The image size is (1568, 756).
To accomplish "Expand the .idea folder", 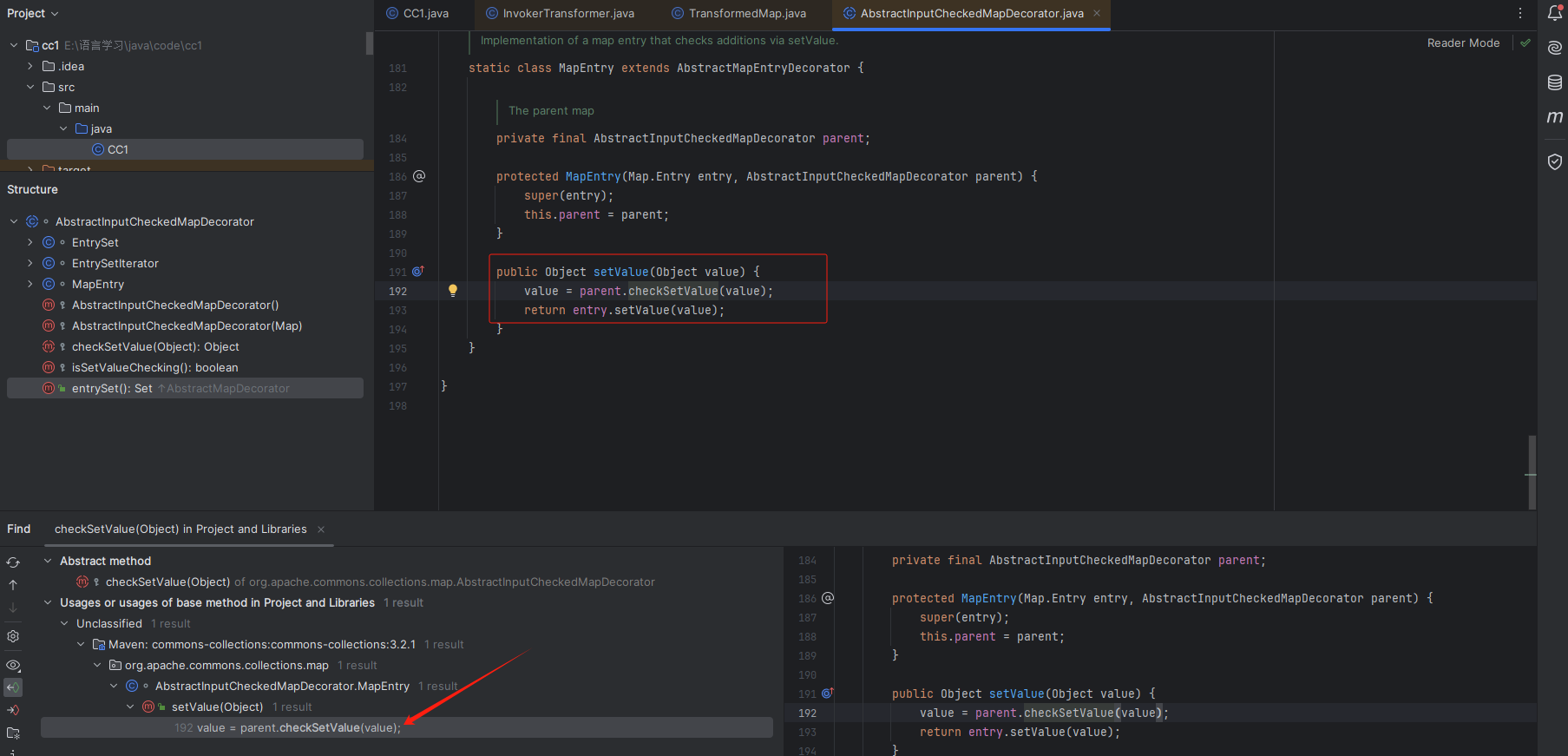I will point(30,66).
